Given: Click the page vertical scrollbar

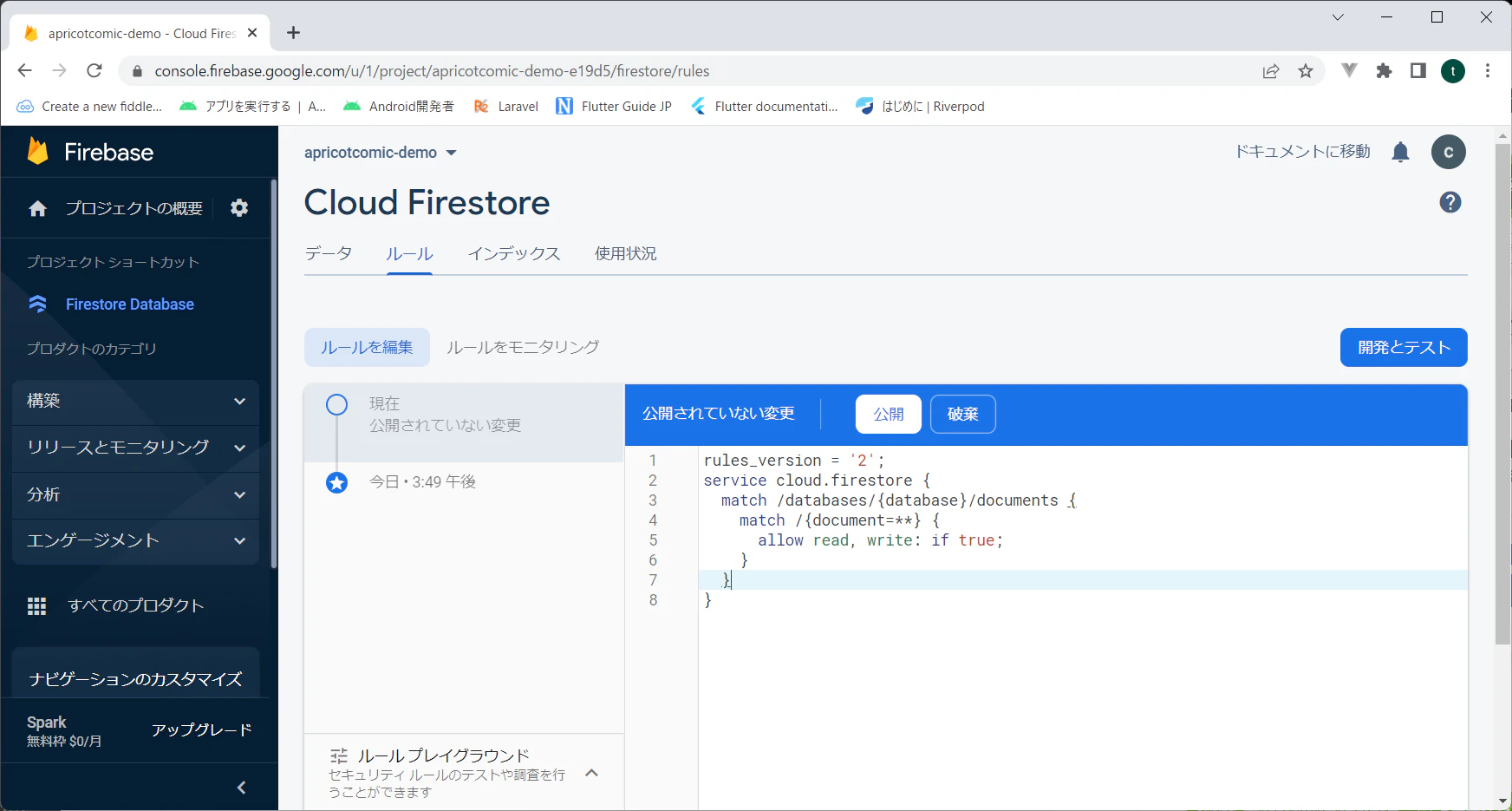Looking at the screenshot, I should (x=1502, y=394).
